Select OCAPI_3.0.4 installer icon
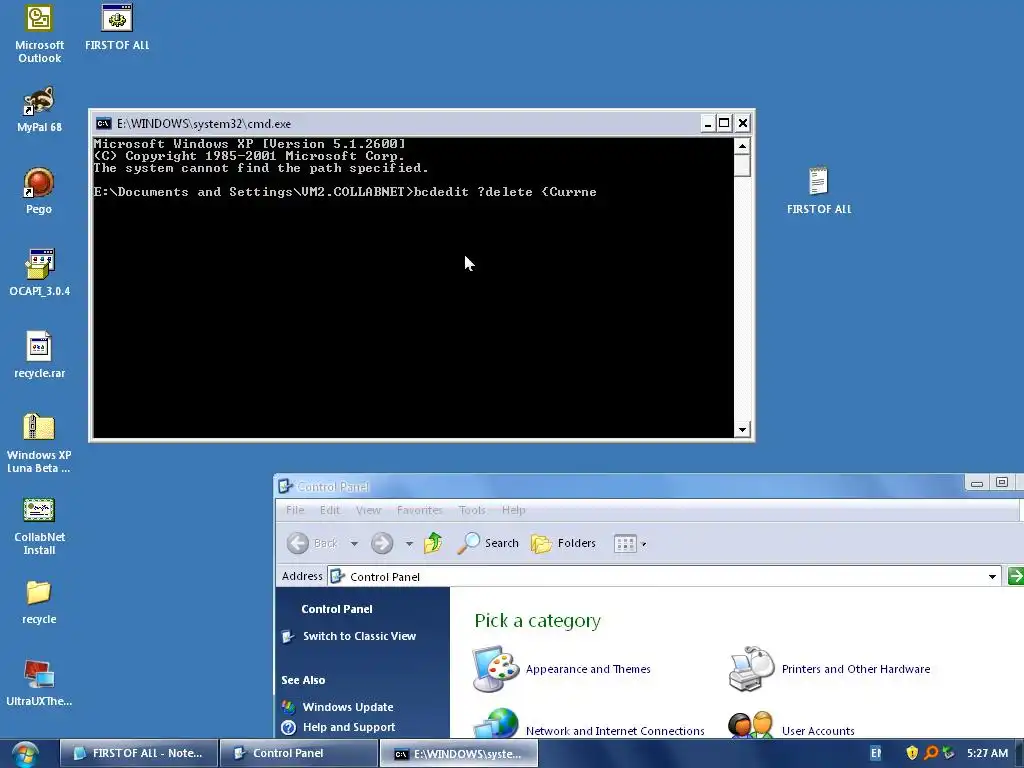The height and width of the screenshot is (768, 1024). pos(39,273)
